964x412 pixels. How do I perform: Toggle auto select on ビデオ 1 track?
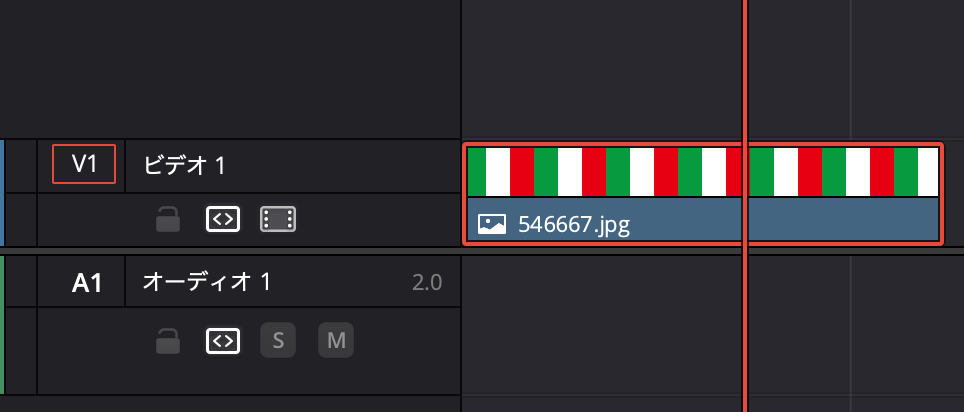click(x=223, y=220)
